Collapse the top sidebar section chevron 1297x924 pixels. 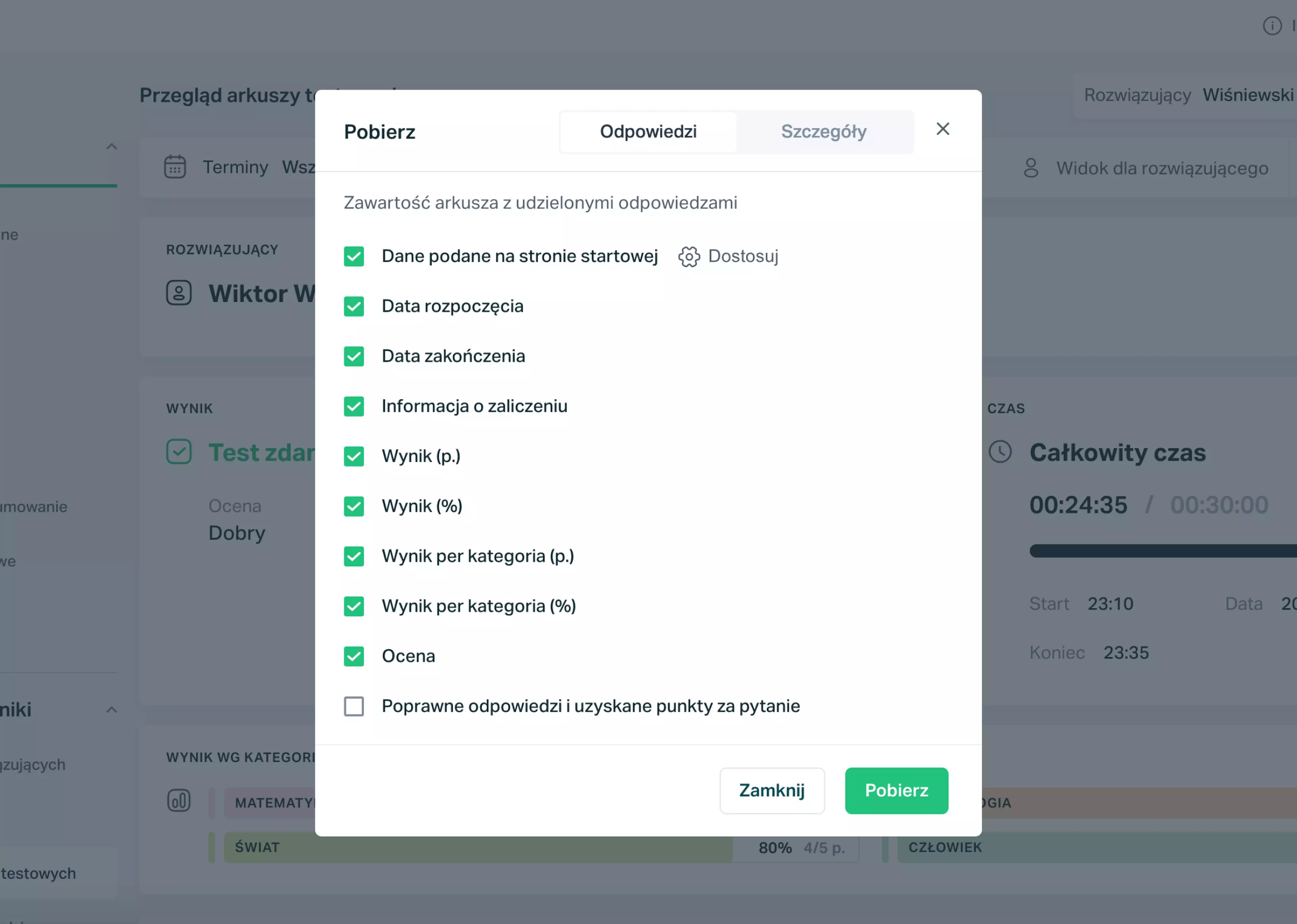point(111,147)
